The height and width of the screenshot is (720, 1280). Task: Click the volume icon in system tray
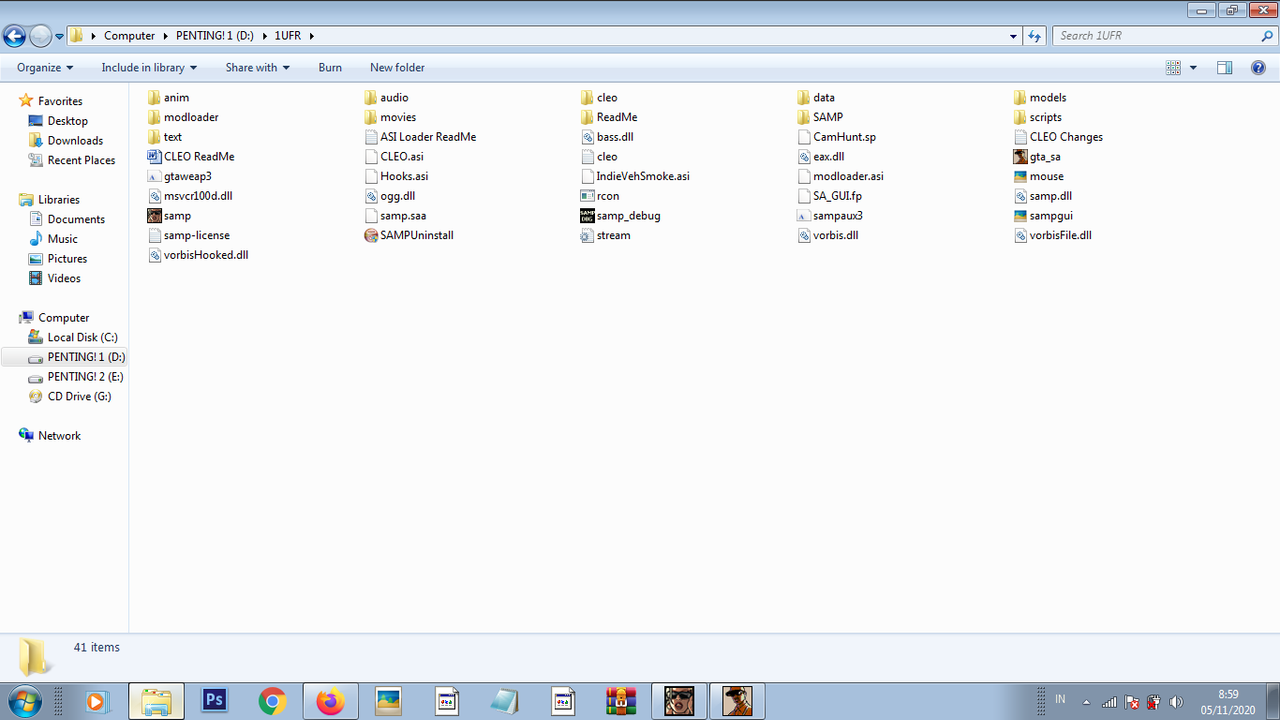point(1176,702)
